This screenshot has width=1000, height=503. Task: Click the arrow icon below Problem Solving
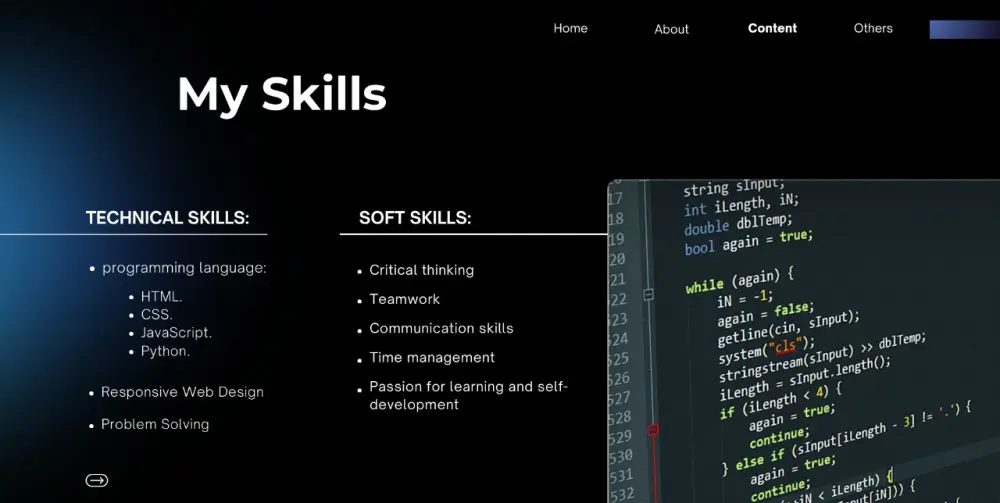(x=97, y=481)
